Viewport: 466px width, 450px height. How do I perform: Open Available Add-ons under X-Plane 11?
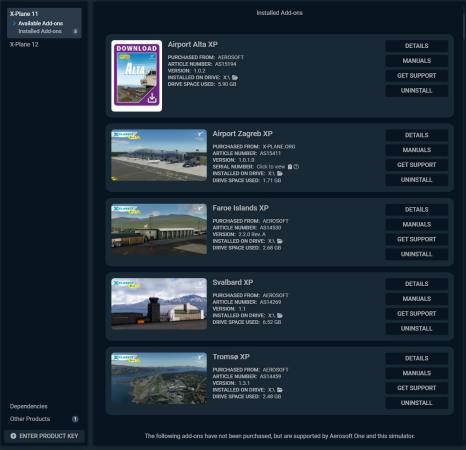click(40, 23)
